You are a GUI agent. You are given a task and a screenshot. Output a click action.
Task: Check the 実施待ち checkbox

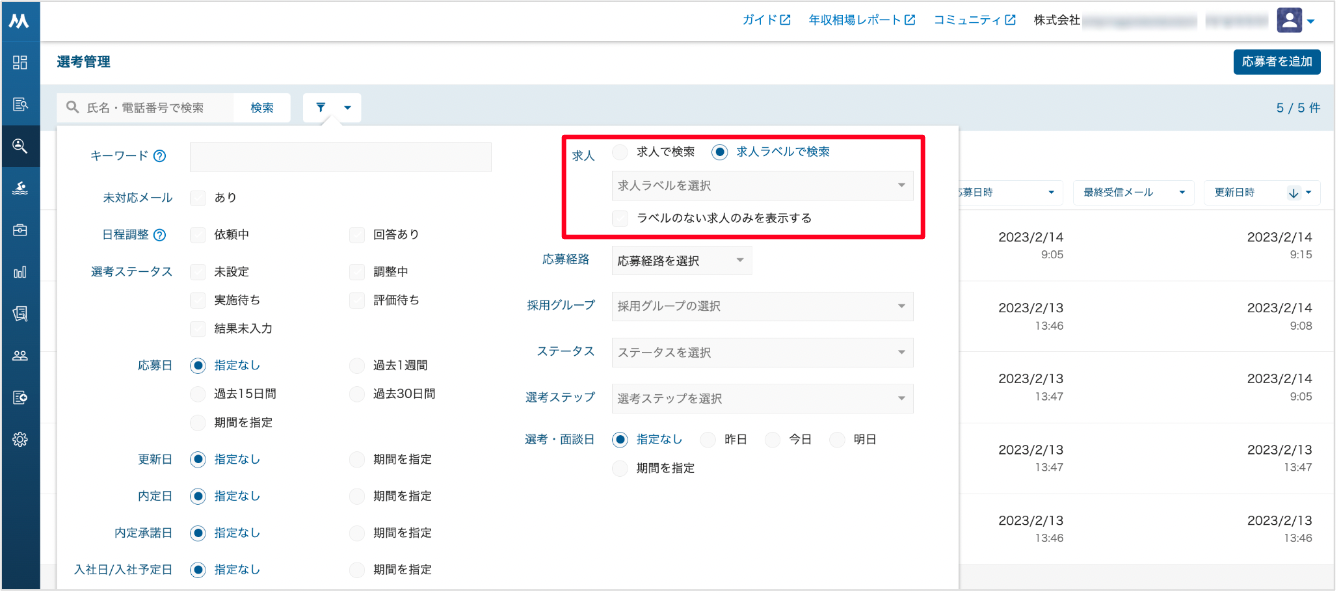point(198,300)
